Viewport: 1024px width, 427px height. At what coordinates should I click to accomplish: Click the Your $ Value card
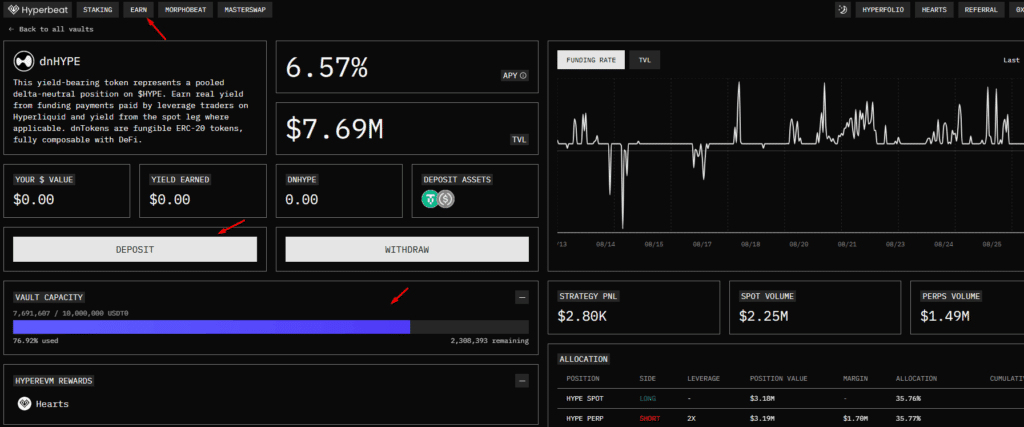click(x=67, y=191)
